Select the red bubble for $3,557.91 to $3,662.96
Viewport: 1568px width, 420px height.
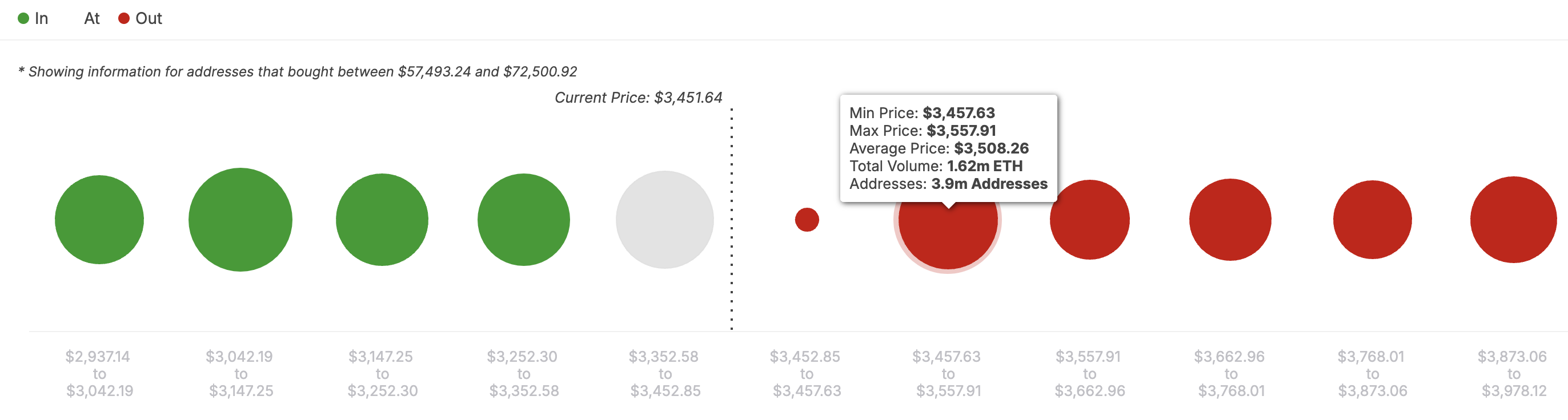[1089, 220]
